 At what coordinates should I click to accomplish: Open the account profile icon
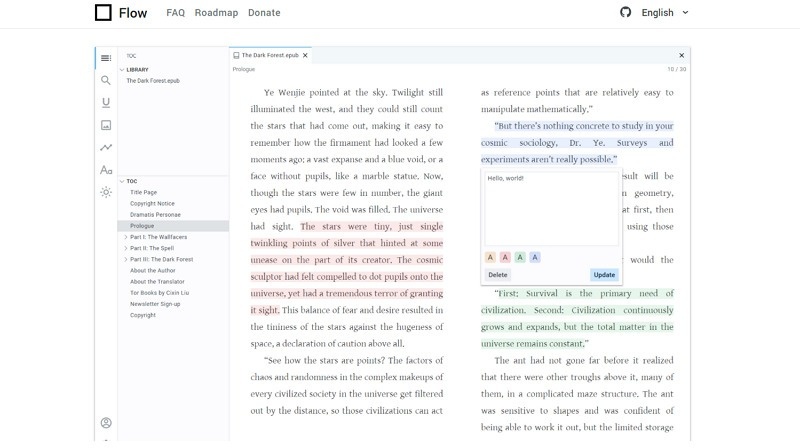(x=106, y=422)
